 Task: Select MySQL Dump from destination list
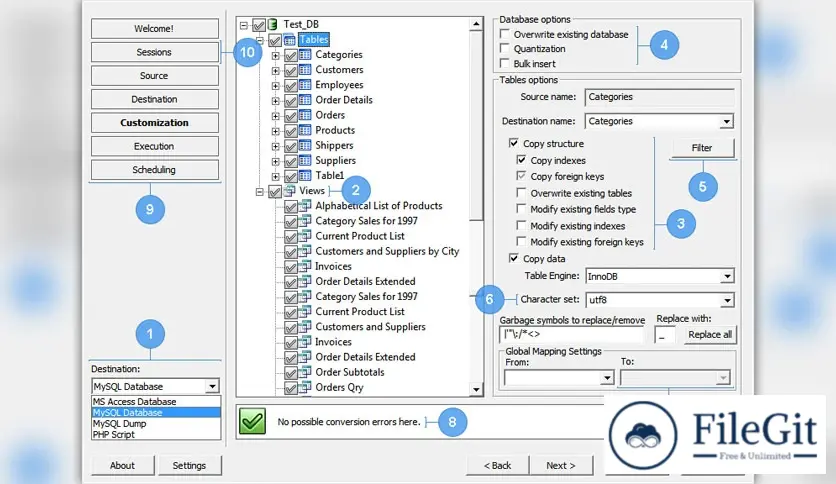[156, 424]
